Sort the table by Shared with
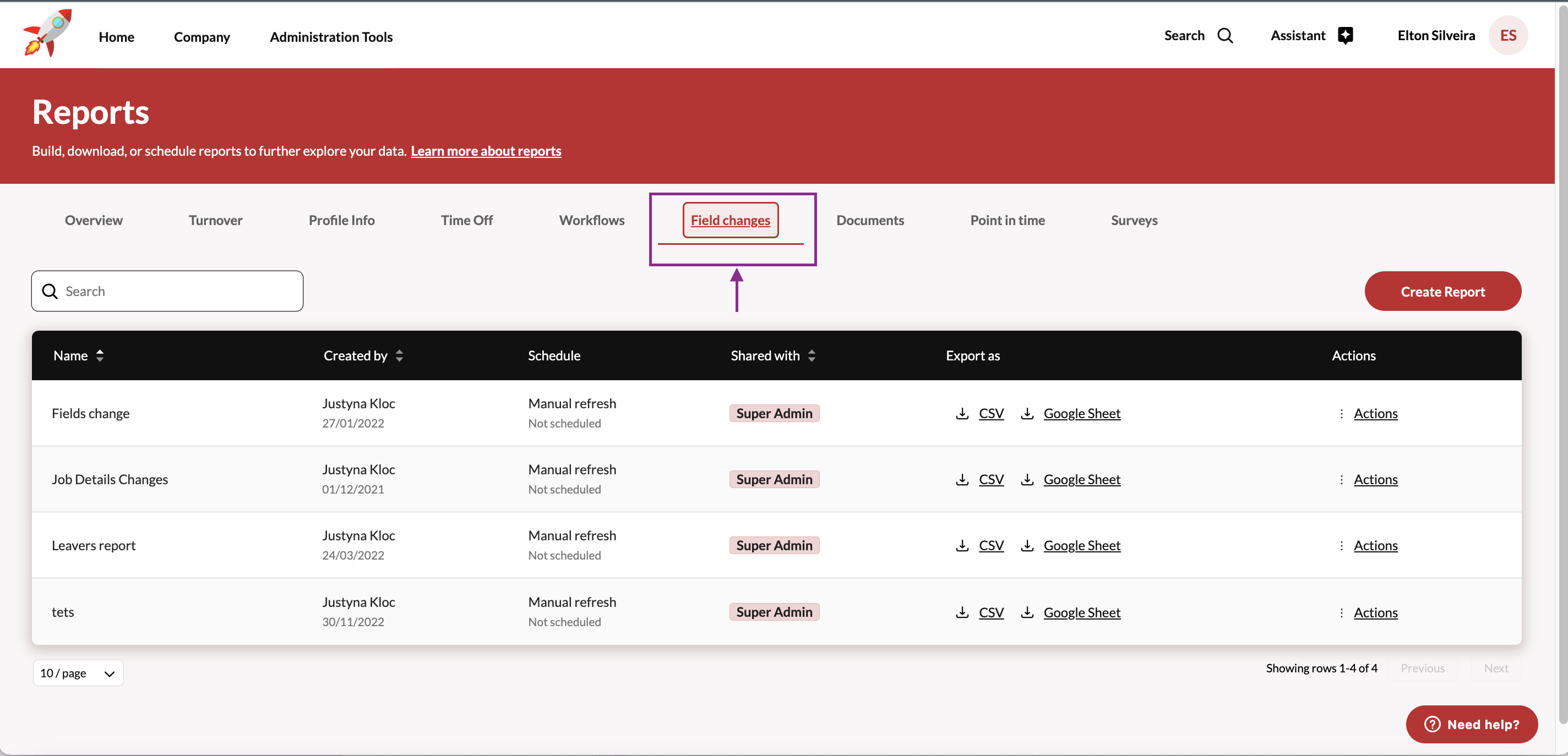1568x756 pixels. (x=812, y=356)
